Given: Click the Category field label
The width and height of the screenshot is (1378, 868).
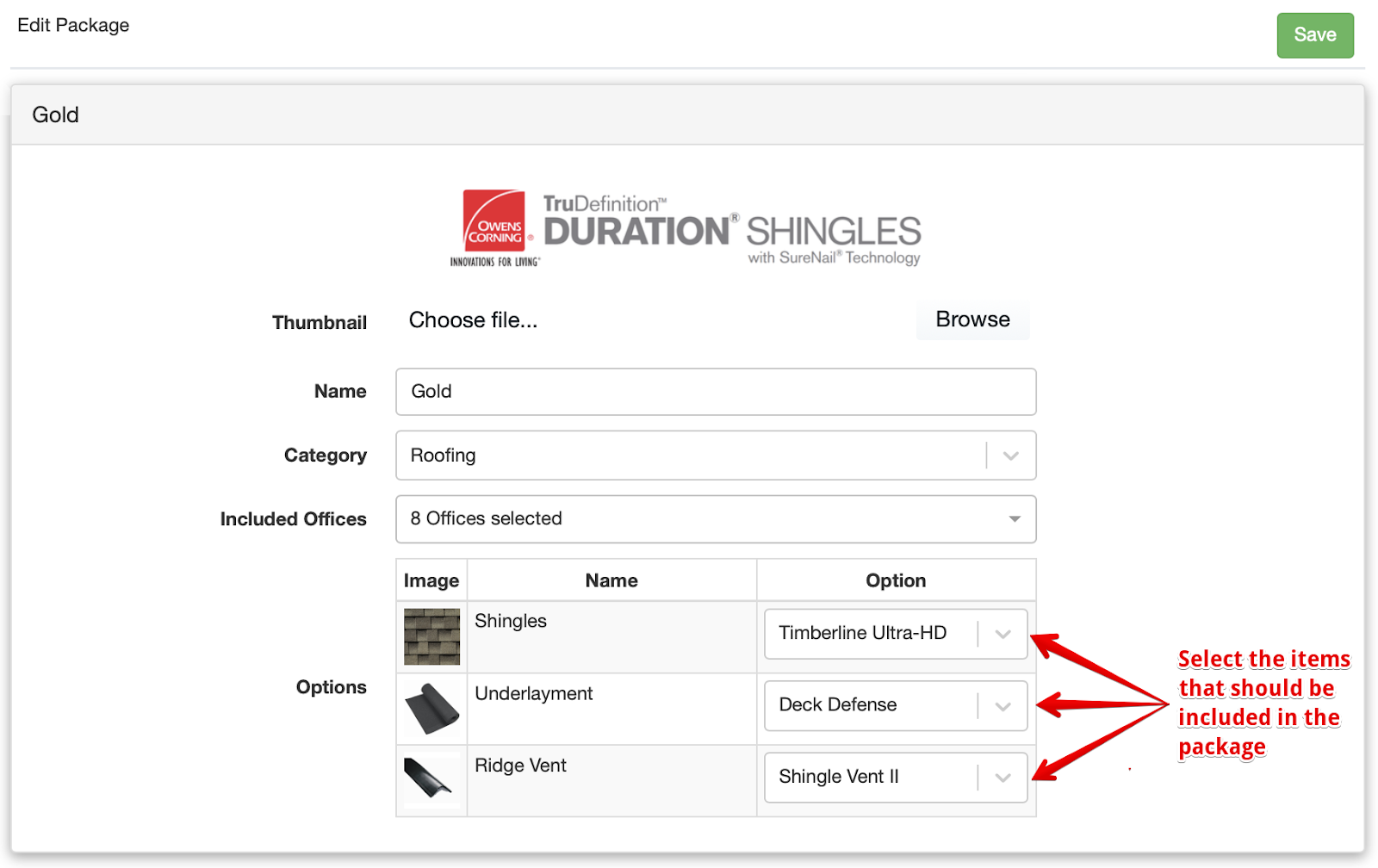Looking at the screenshot, I should [x=326, y=456].
